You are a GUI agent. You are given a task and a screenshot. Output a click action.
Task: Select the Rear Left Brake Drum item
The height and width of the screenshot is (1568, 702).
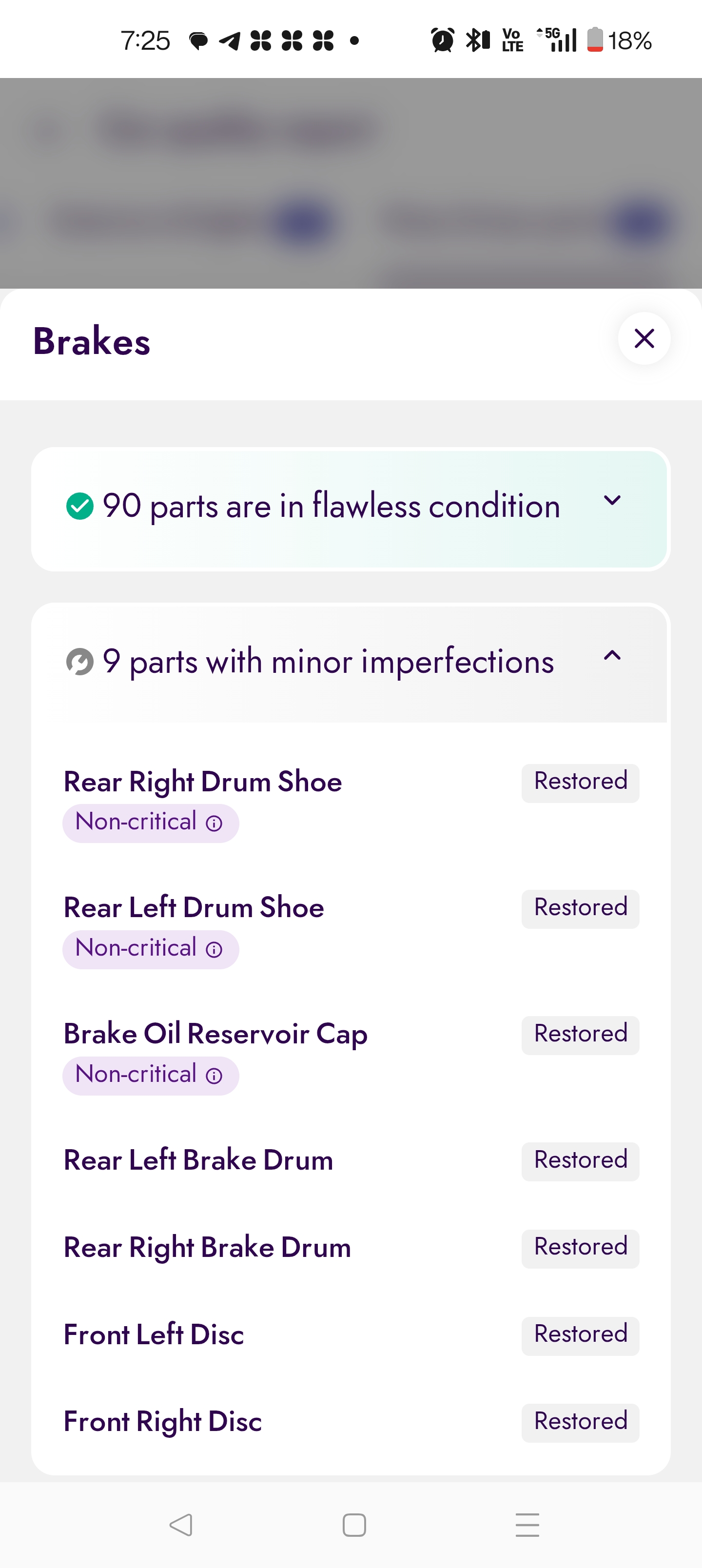coord(198,1160)
